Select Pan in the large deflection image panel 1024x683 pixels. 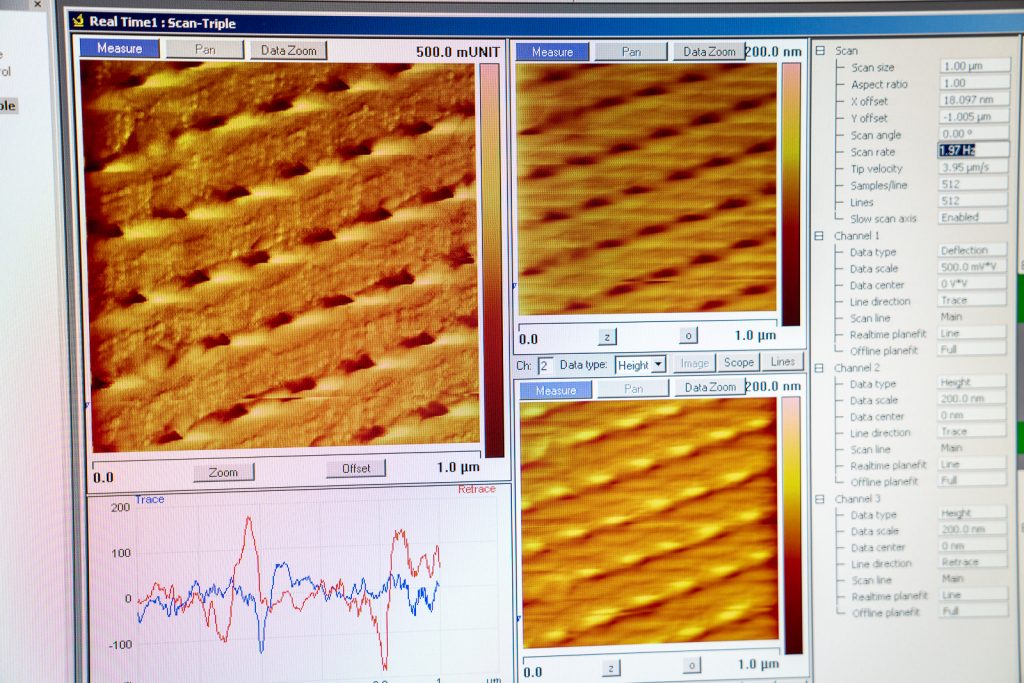pos(204,50)
